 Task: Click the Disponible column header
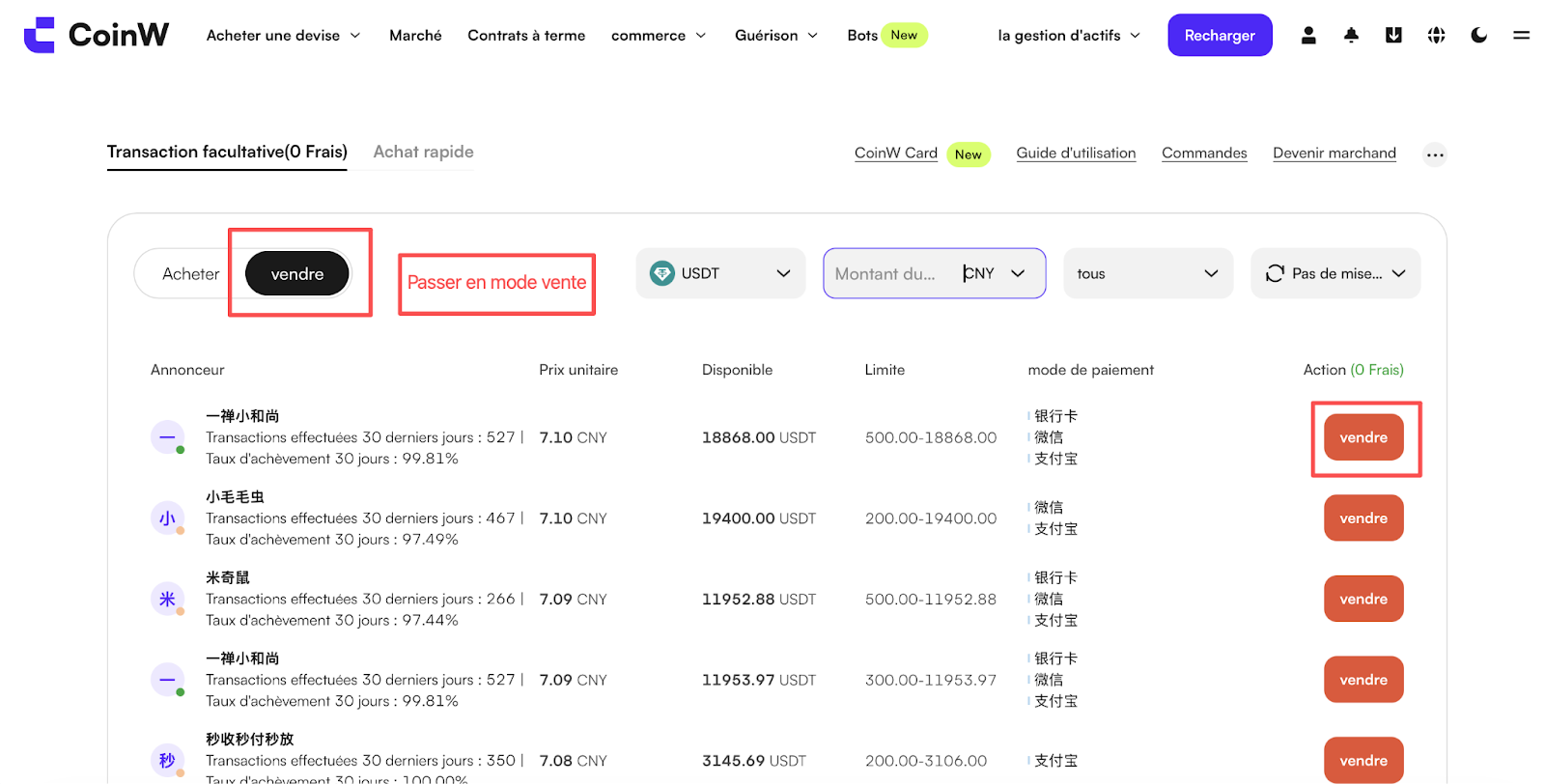coord(737,370)
